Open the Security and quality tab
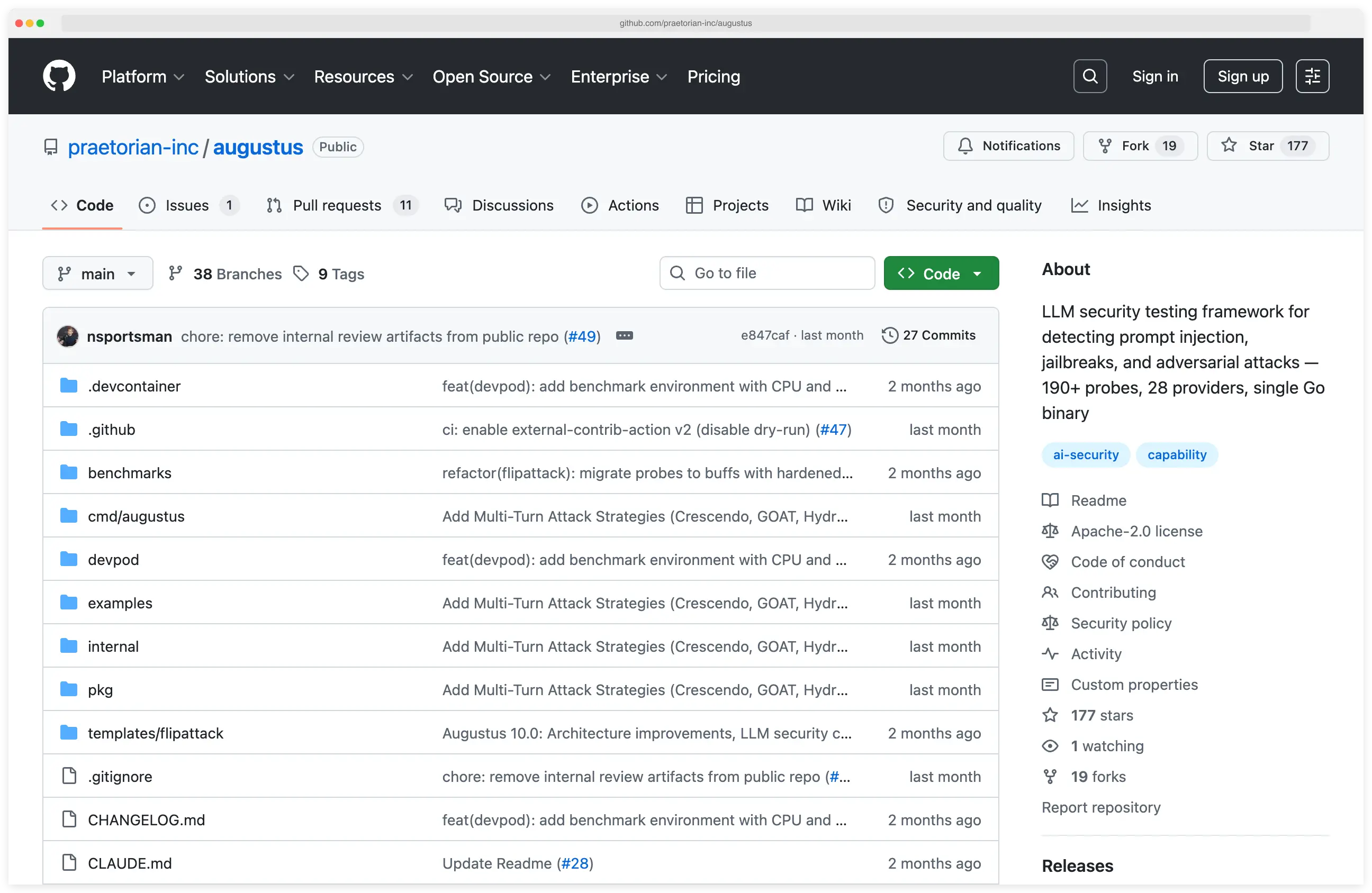 click(959, 205)
